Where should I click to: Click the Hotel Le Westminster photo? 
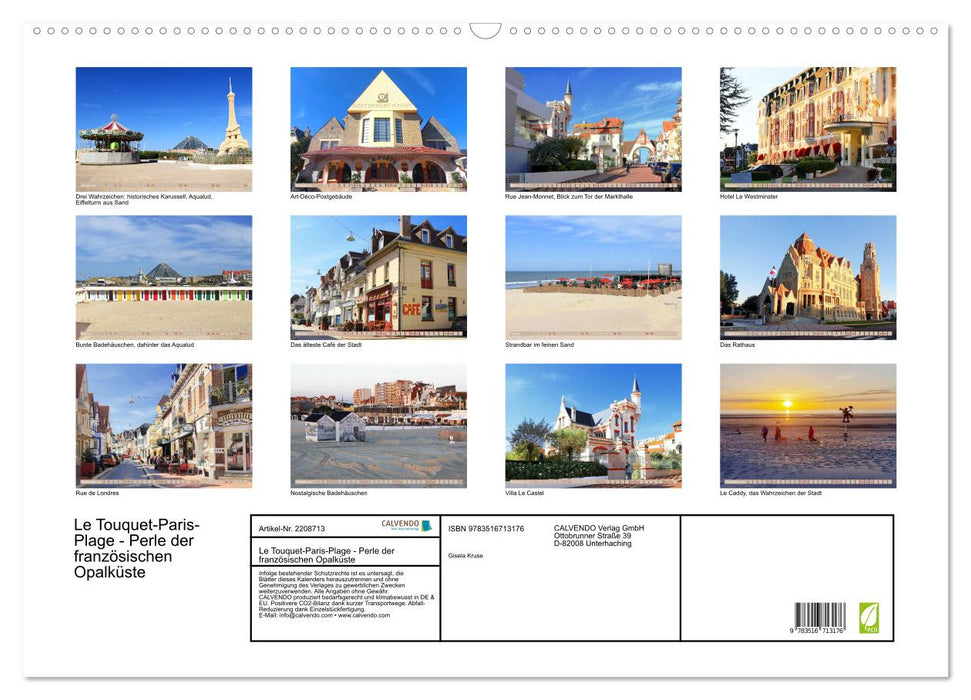coord(807,129)
